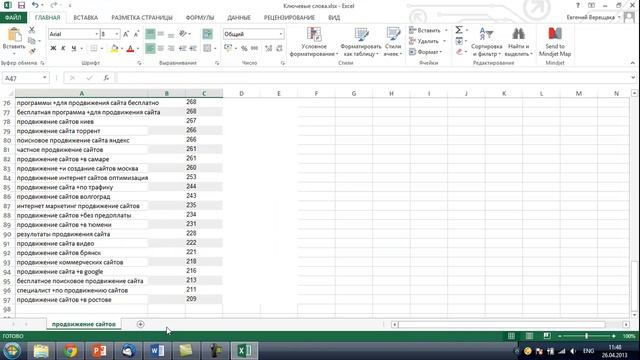
Task: Click Format as Table (Форматировать как таблицу)
Action: [x=361, y=42]
